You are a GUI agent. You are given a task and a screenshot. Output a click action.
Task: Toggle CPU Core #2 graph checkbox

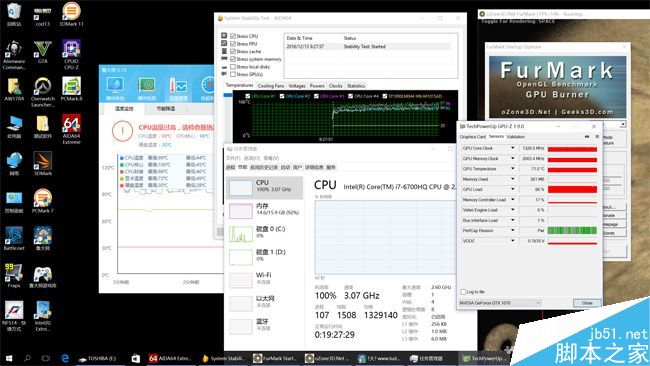(282, 96)
